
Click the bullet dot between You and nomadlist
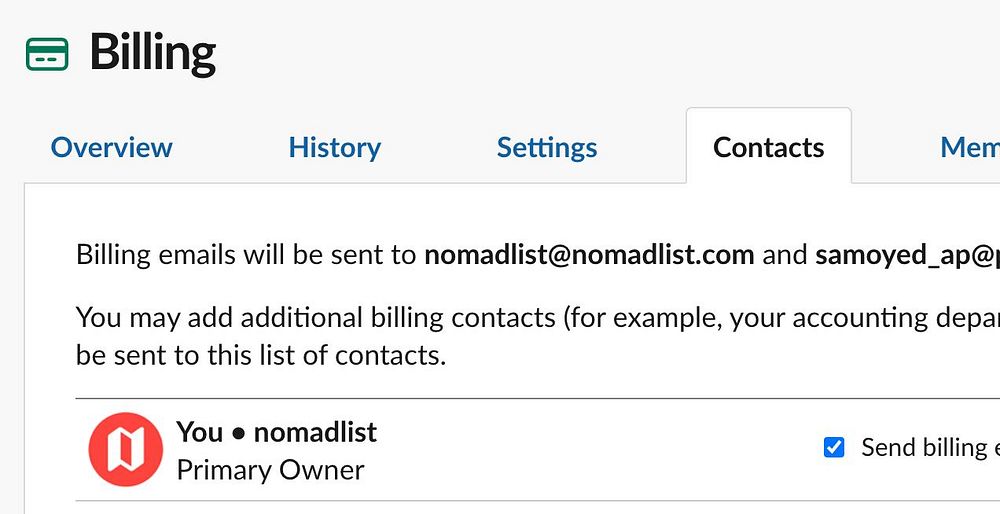[238, 433]
